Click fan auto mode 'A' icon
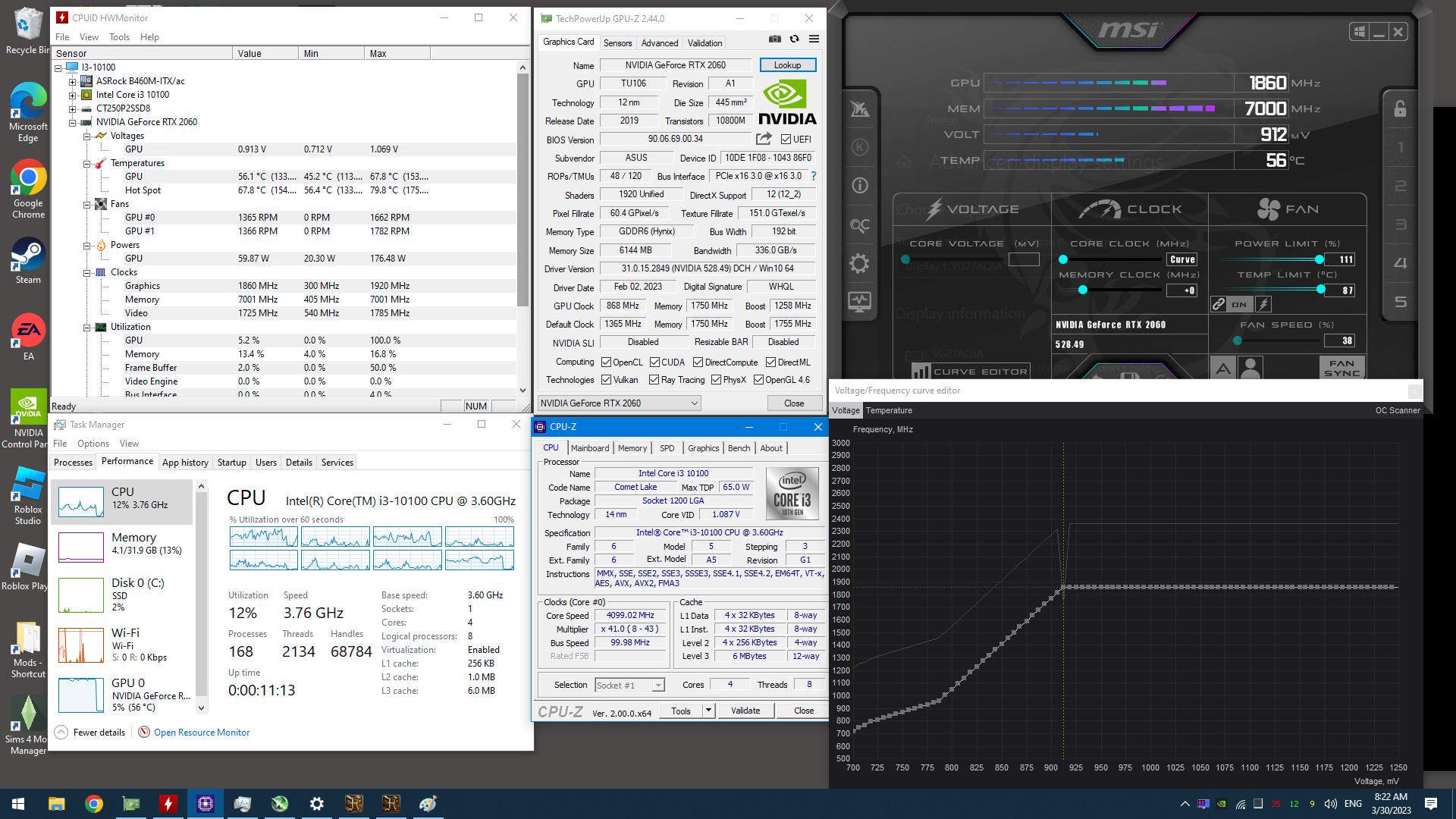This screenshot has width=1456, height=819. [x=1223, y=369]
